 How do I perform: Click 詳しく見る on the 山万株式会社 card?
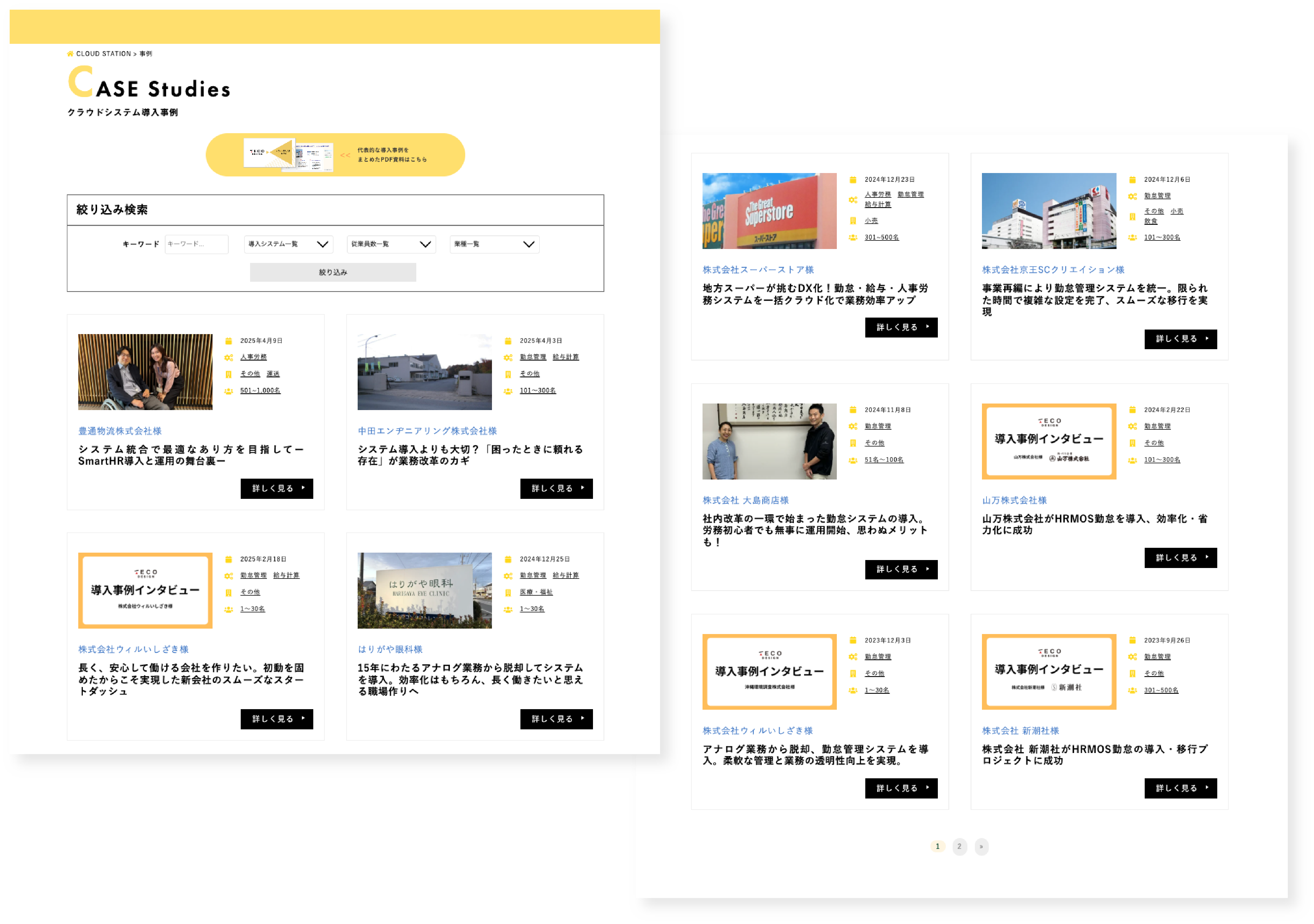[x=1181, y=557]
